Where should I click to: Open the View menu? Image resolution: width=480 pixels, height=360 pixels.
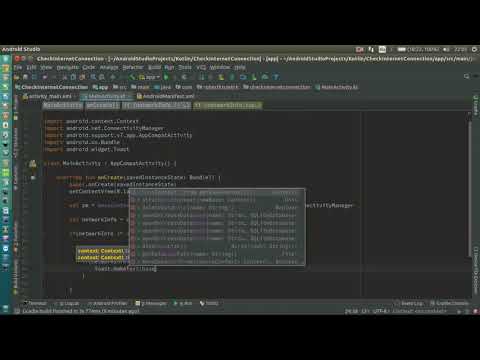click(x=46, y=68)
